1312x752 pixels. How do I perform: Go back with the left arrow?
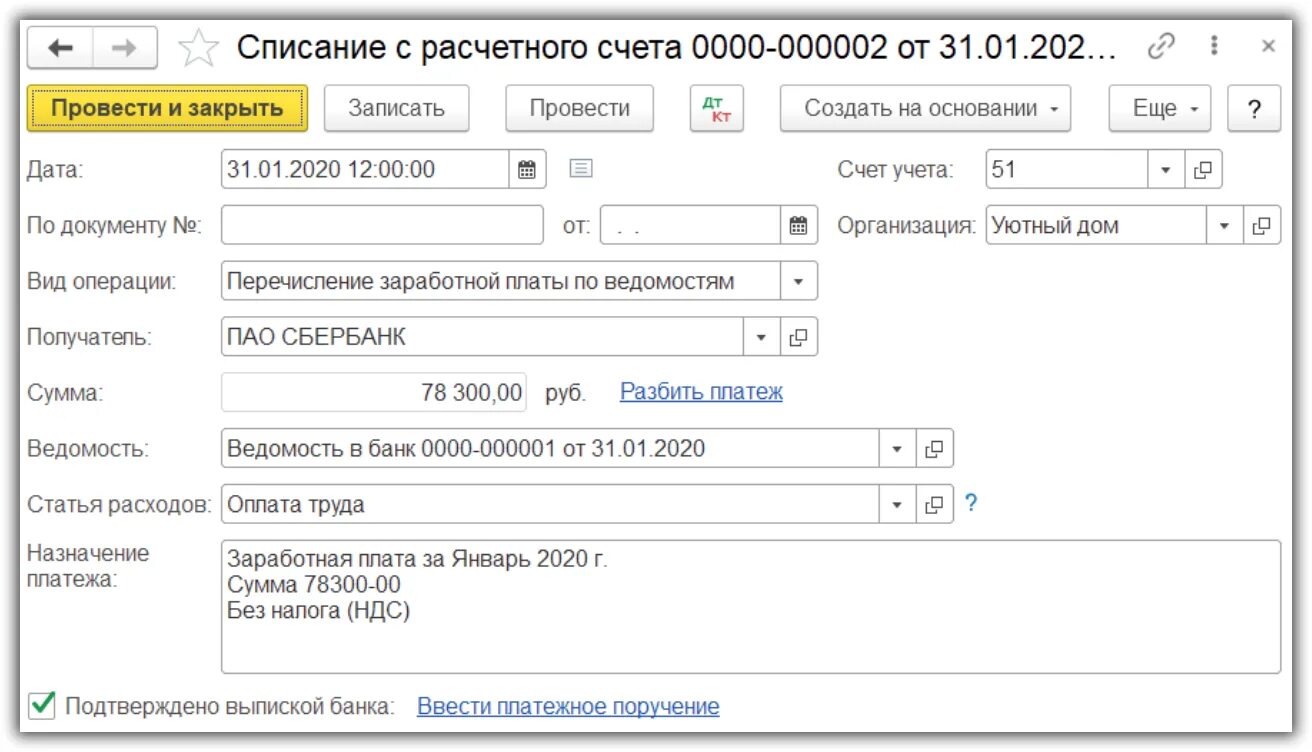coord(60,48)
